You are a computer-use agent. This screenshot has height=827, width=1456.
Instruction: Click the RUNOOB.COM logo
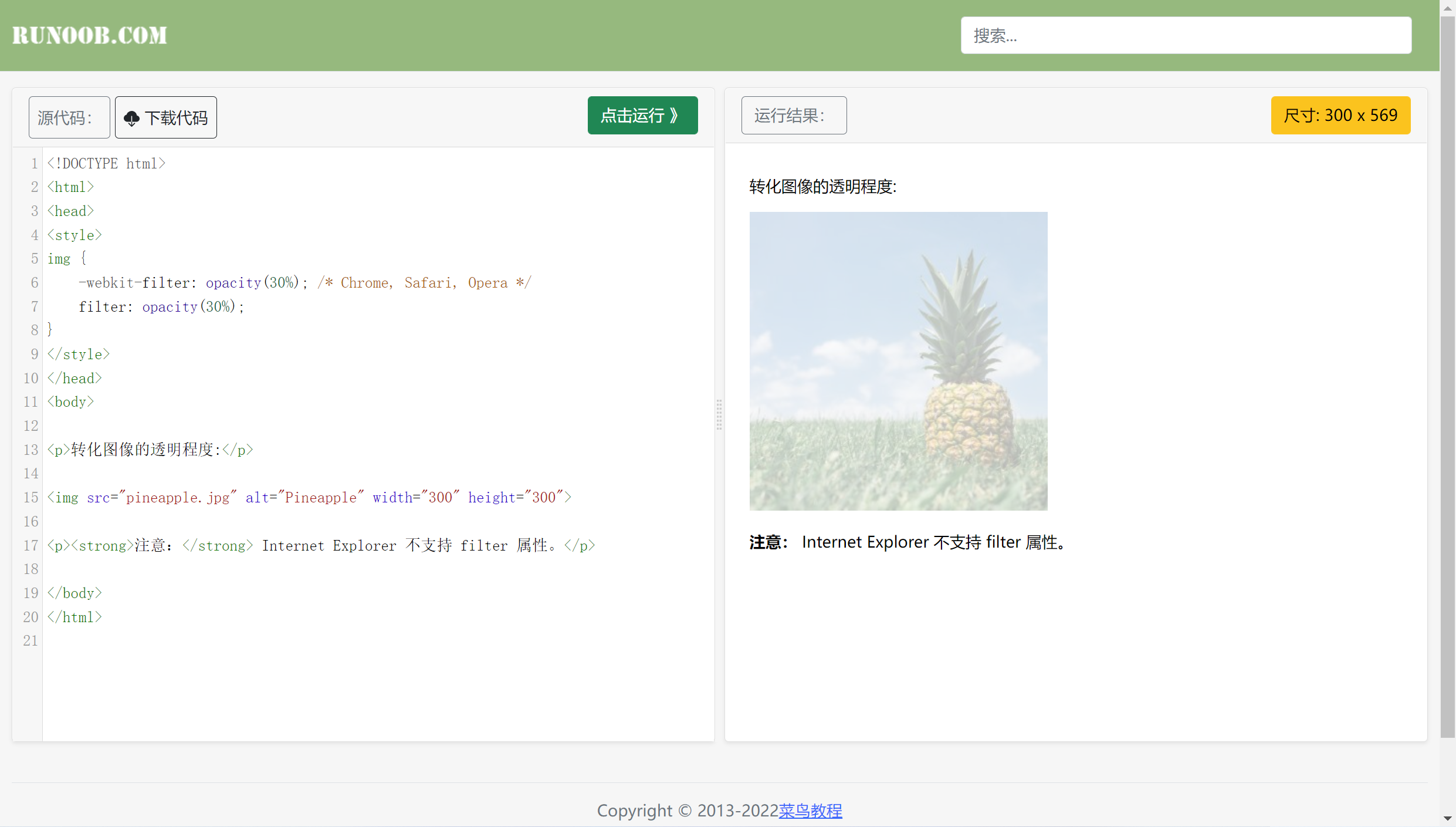[x=90, y=35]
